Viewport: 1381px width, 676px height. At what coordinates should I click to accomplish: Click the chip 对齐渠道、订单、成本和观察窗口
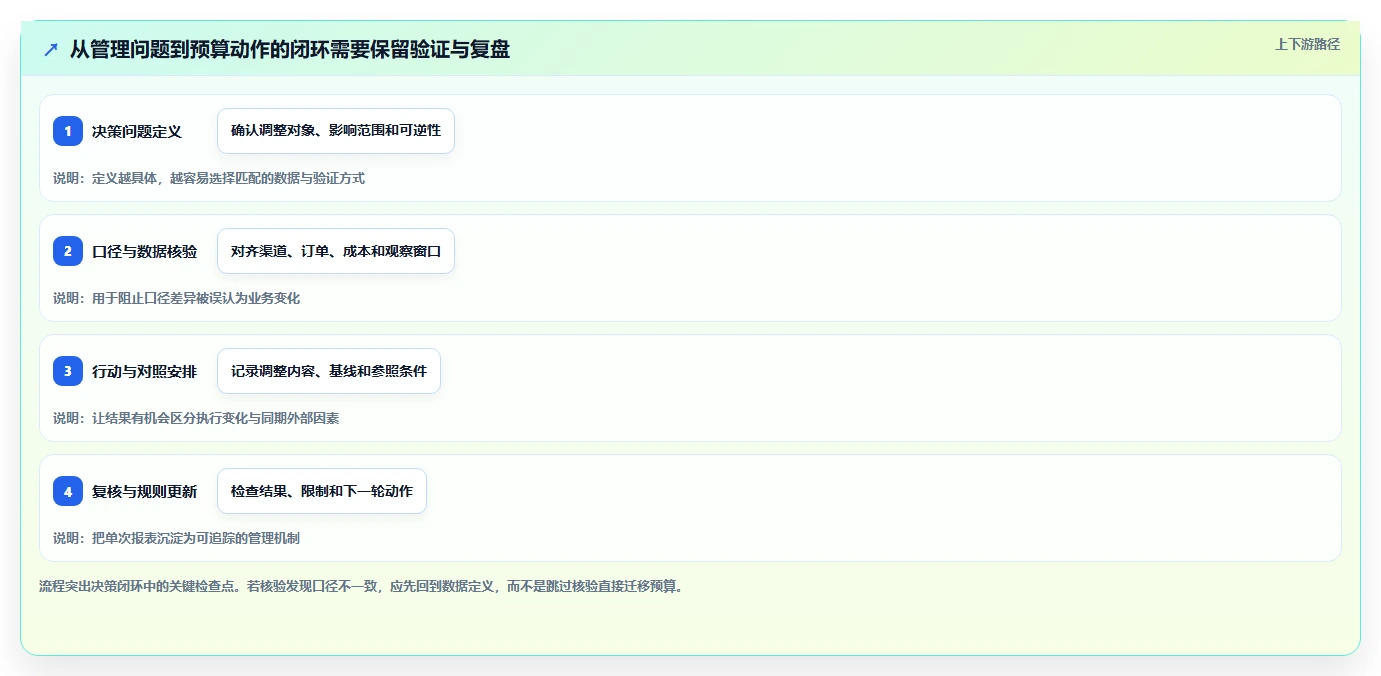click(x=336, y=251)
